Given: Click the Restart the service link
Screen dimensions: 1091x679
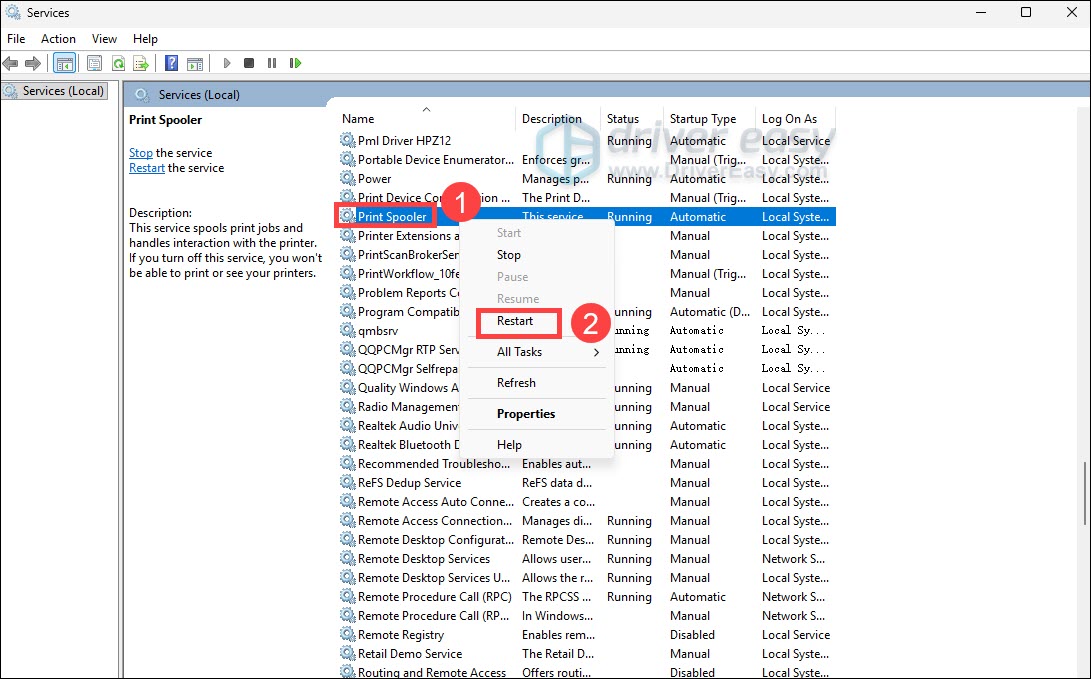Looking at the screenshot, I should click(x=147, y=168).
